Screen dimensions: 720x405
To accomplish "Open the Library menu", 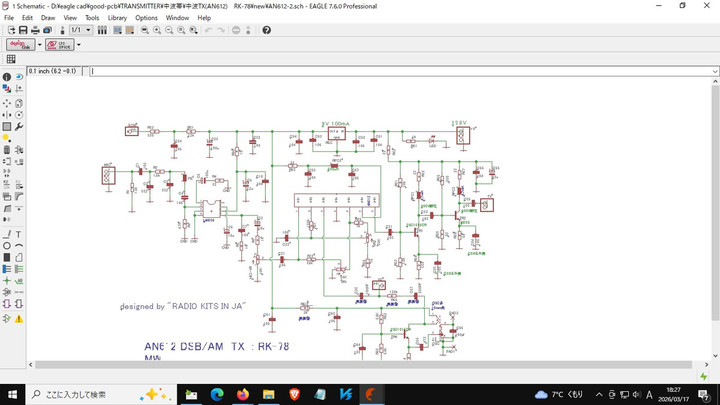I will tap(117, 18).
